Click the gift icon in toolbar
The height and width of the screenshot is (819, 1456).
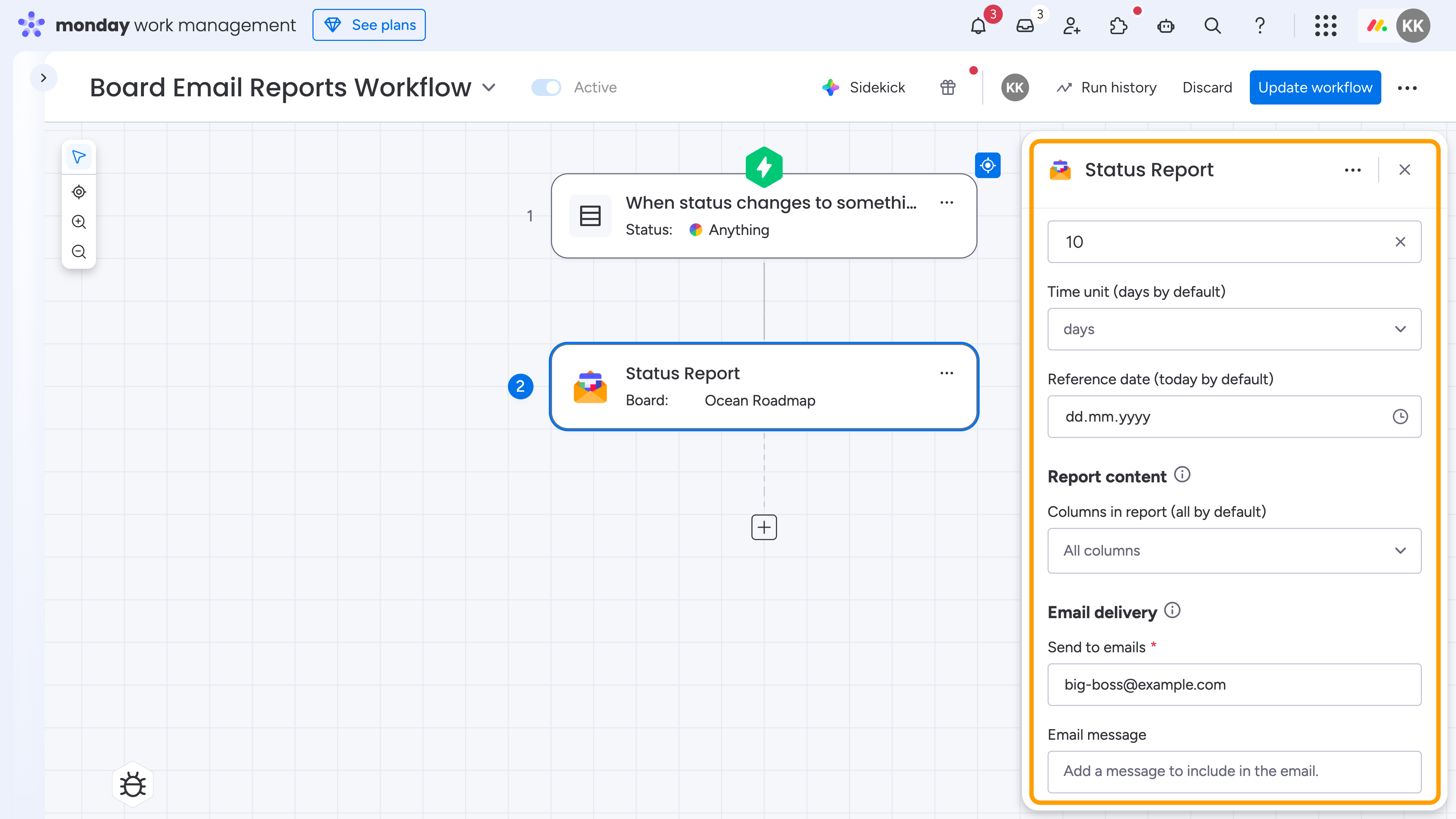[948, 87]
